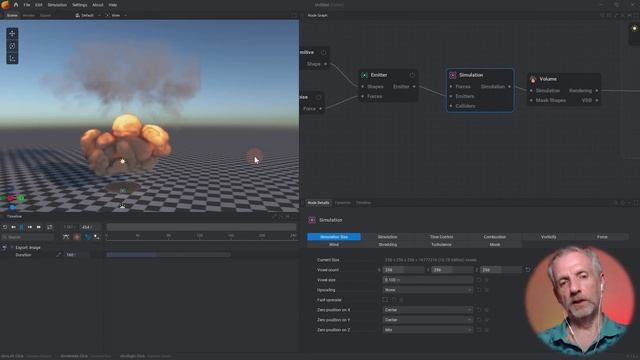Open the About menu
Image resolution: width=640 pixels, height=360 pixels.
98,5
